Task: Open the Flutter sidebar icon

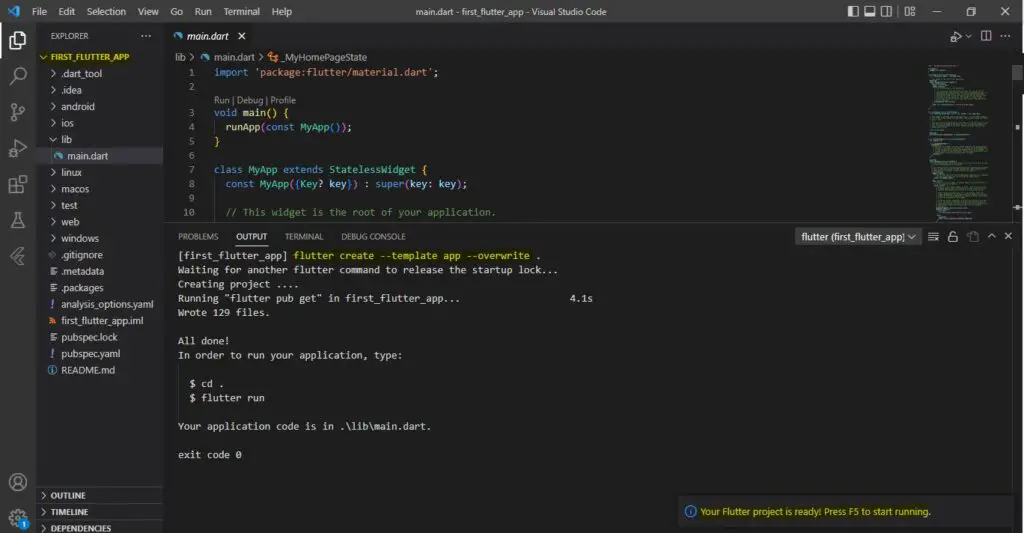Action: click(18, 256)
